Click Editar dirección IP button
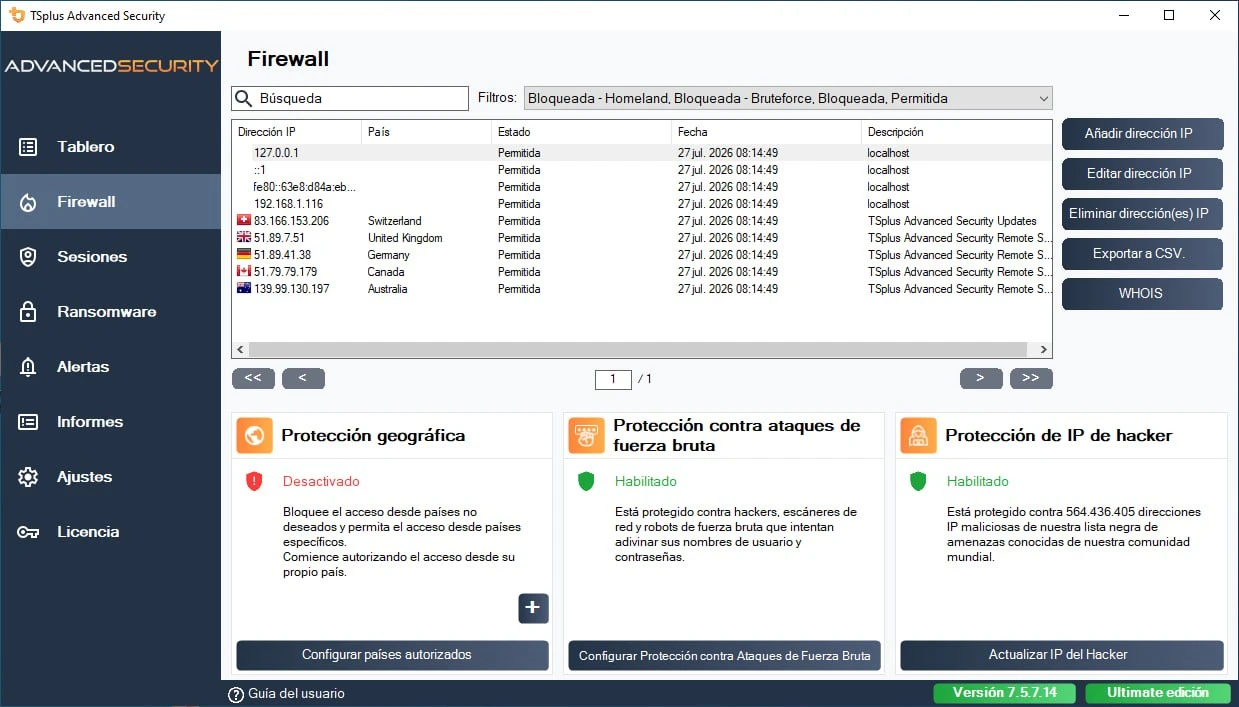1239x707 pixels. click(x=1142, y=174)
